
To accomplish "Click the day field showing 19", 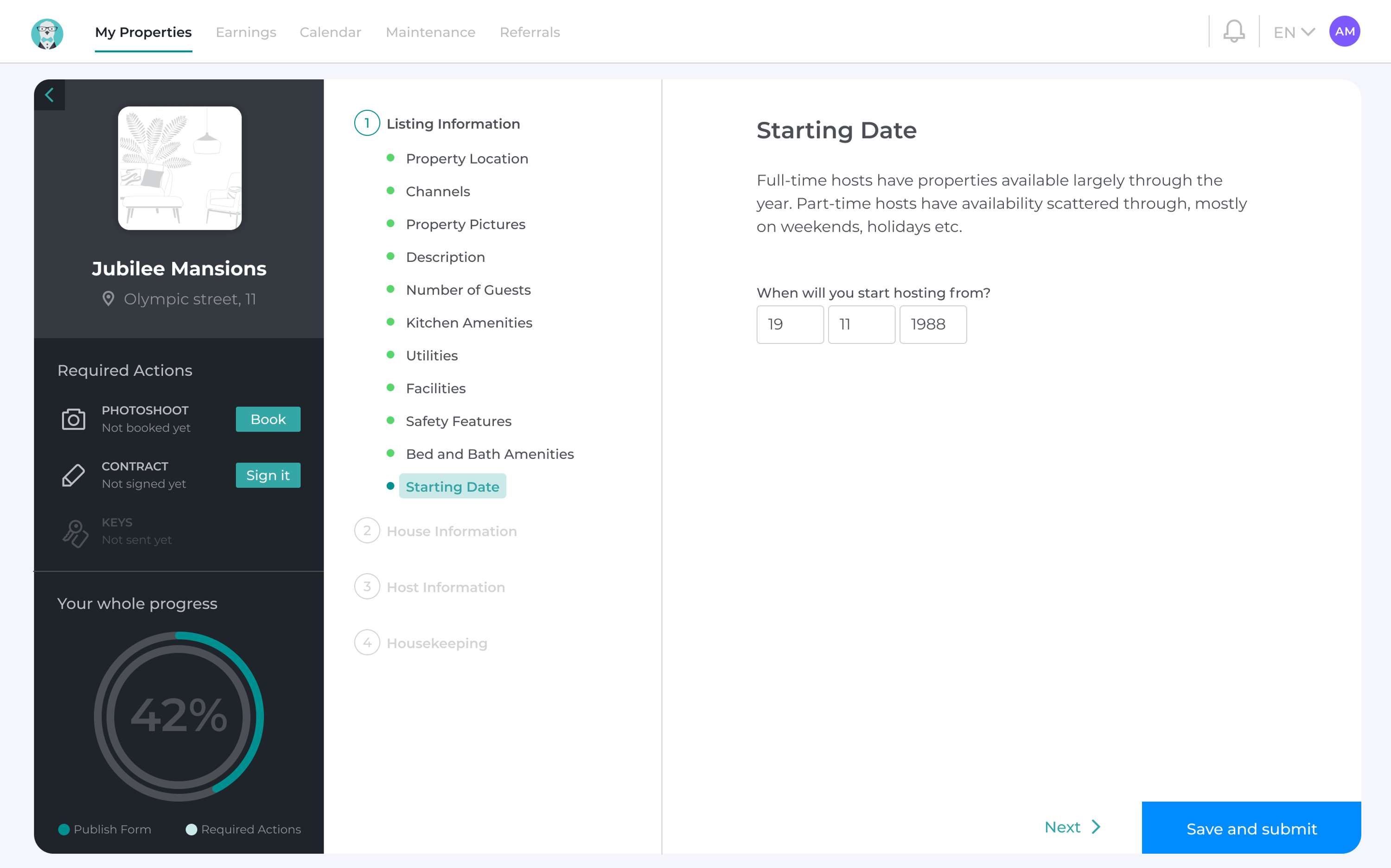I will coord(790,324).
